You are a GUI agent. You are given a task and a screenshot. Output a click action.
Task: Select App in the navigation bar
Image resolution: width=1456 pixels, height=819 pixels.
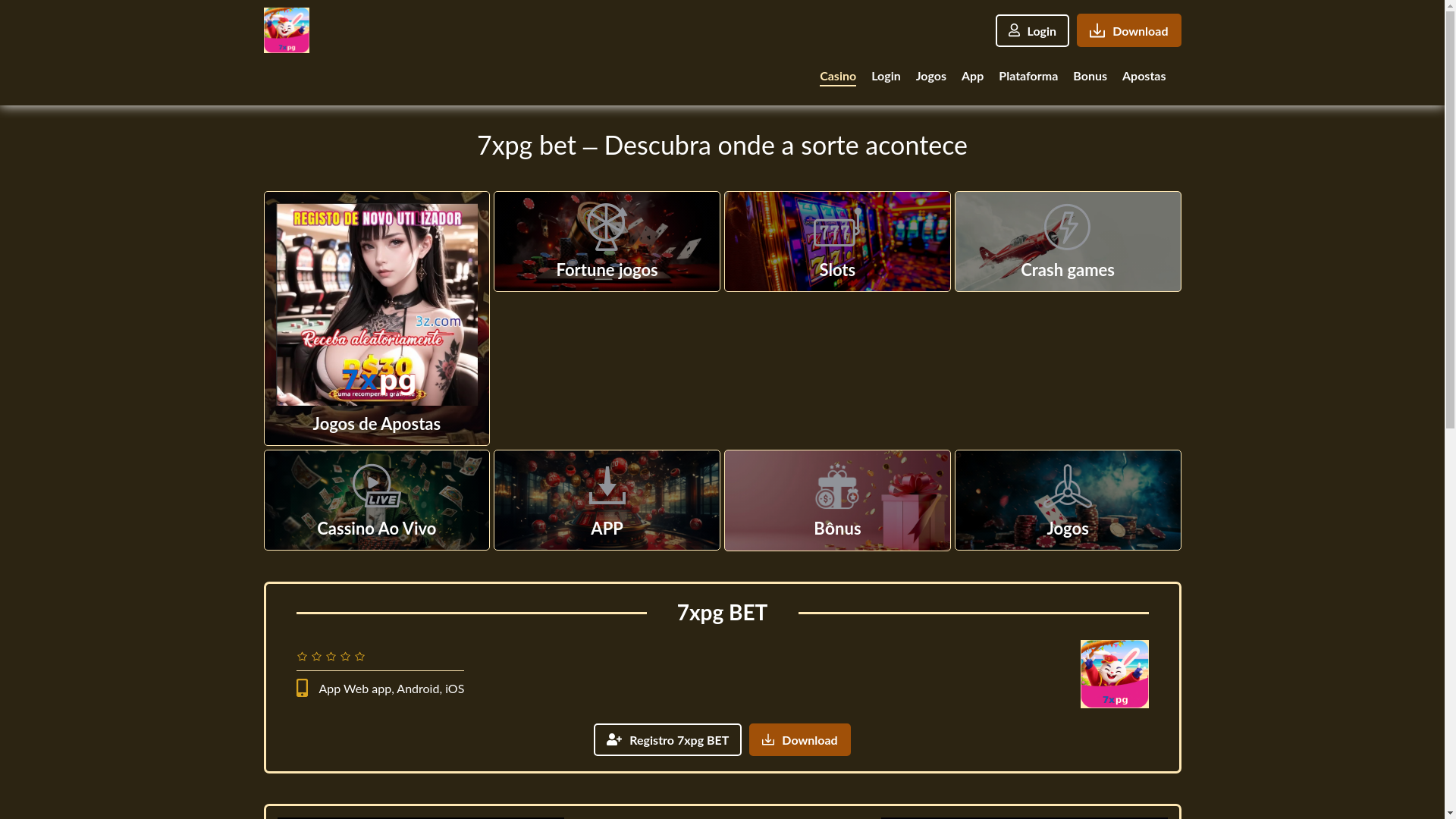click(x=972, y=76)
